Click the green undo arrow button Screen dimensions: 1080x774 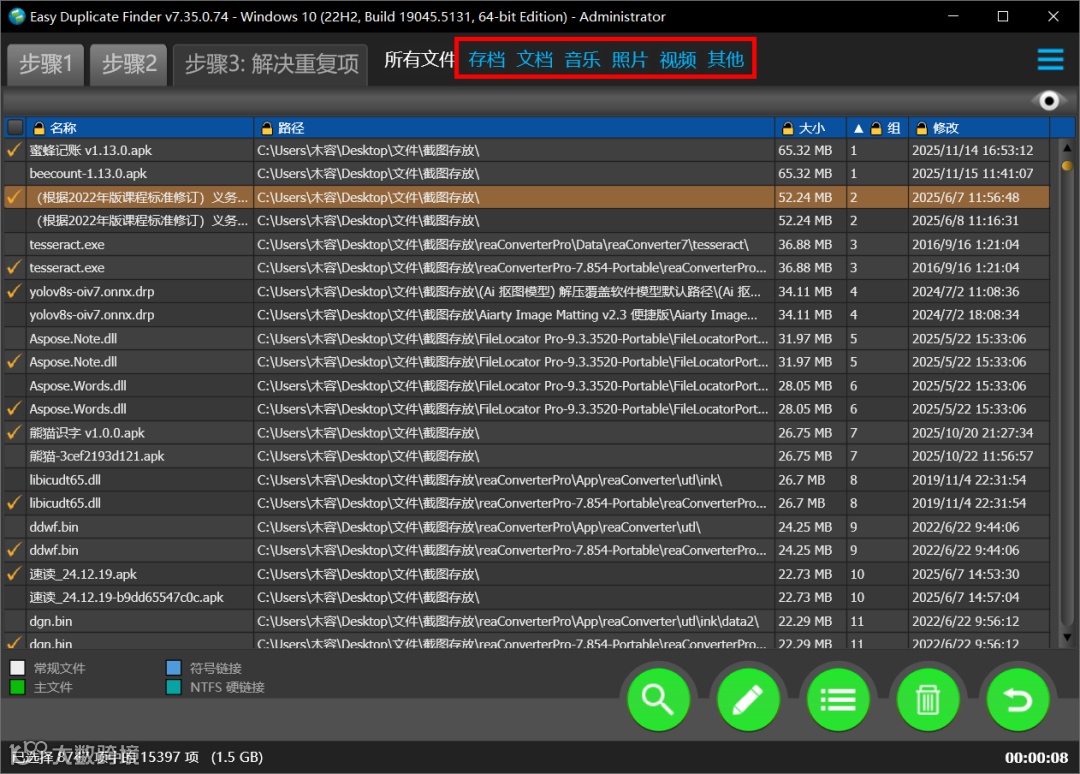1018,700
